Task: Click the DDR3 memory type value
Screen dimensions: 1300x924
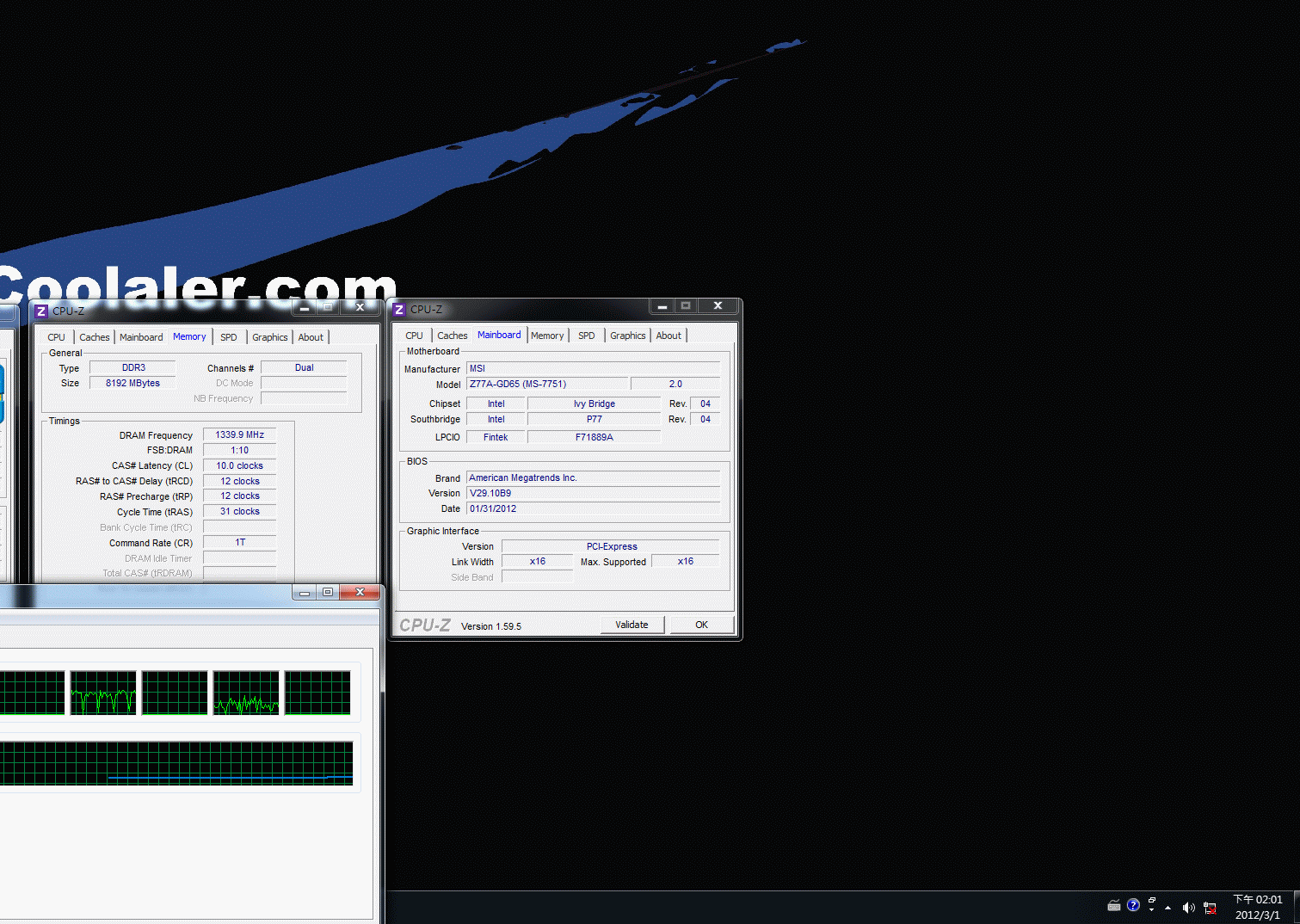Action: tap(132, 367)
